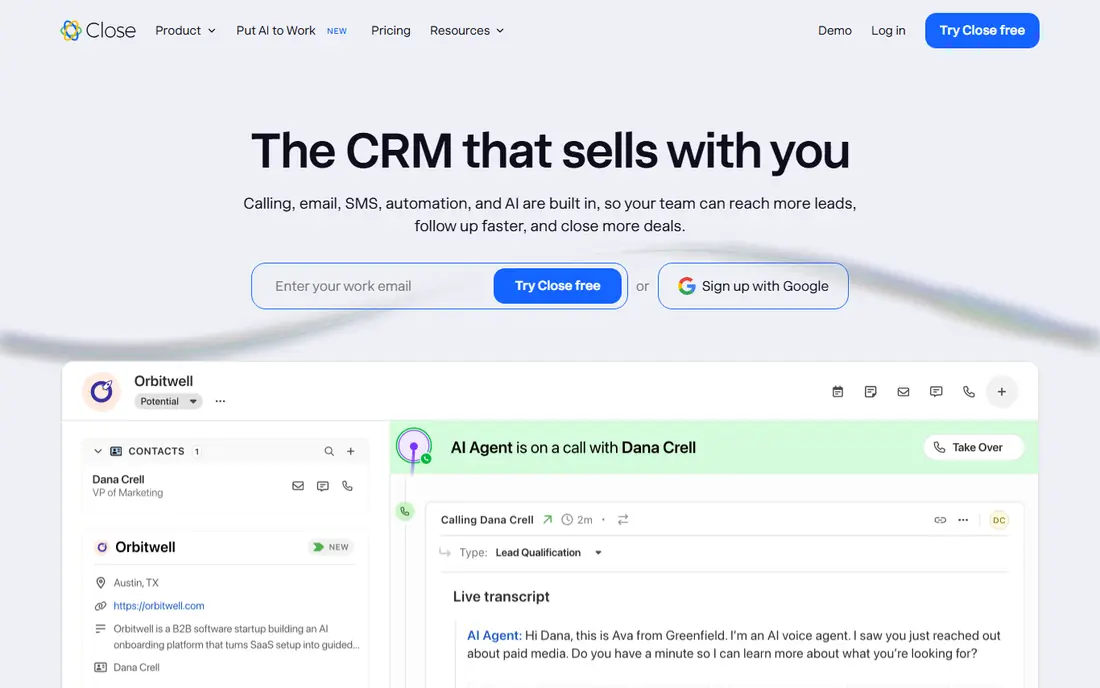
Task: Click the Live transcript heading
Action: 501,597
